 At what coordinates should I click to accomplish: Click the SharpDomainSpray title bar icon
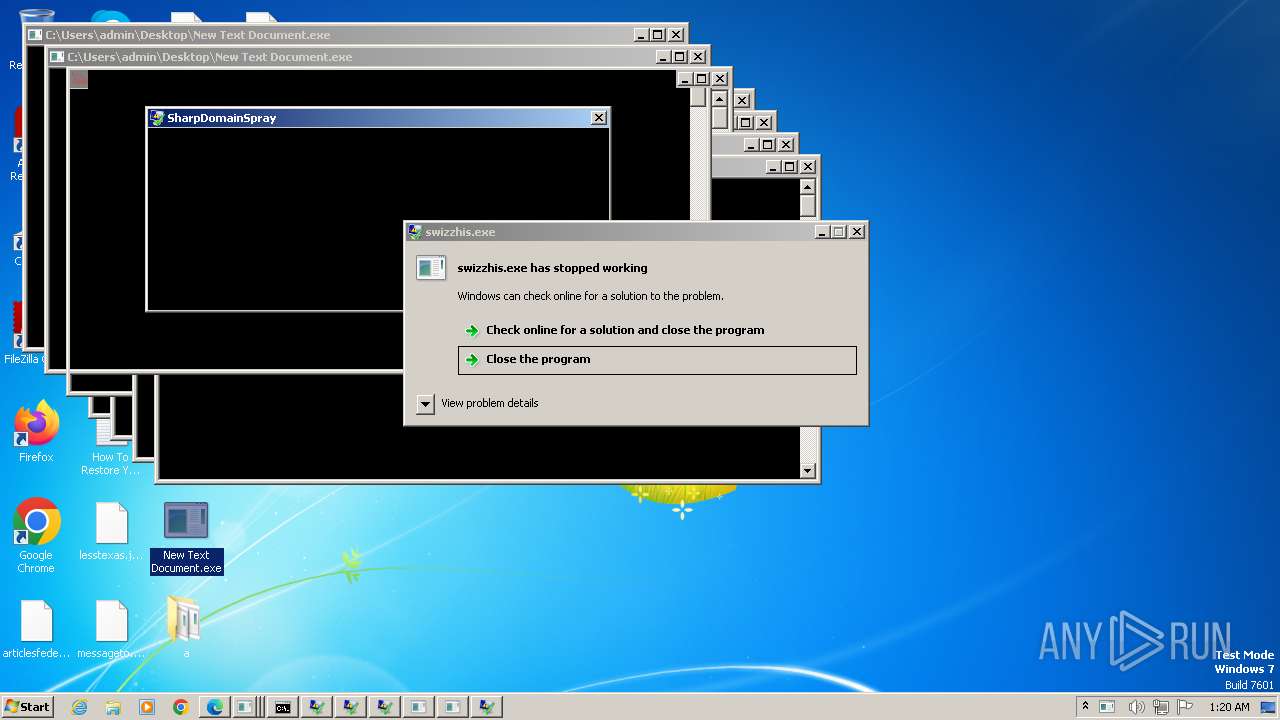157,118
